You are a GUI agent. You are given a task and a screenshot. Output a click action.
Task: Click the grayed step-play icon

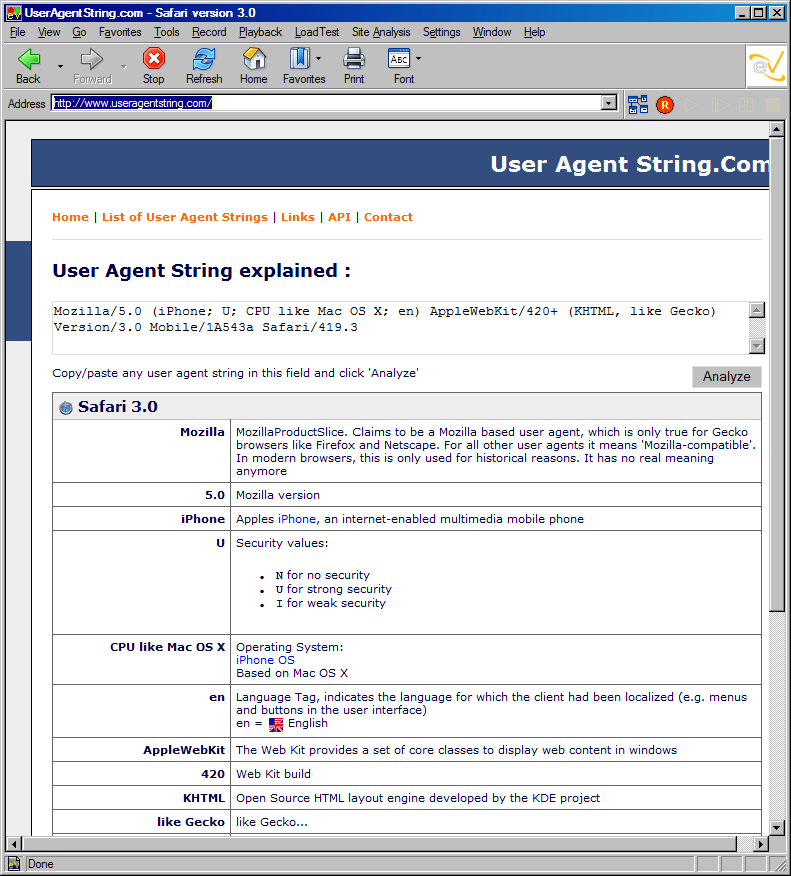[x=720, y=105]
